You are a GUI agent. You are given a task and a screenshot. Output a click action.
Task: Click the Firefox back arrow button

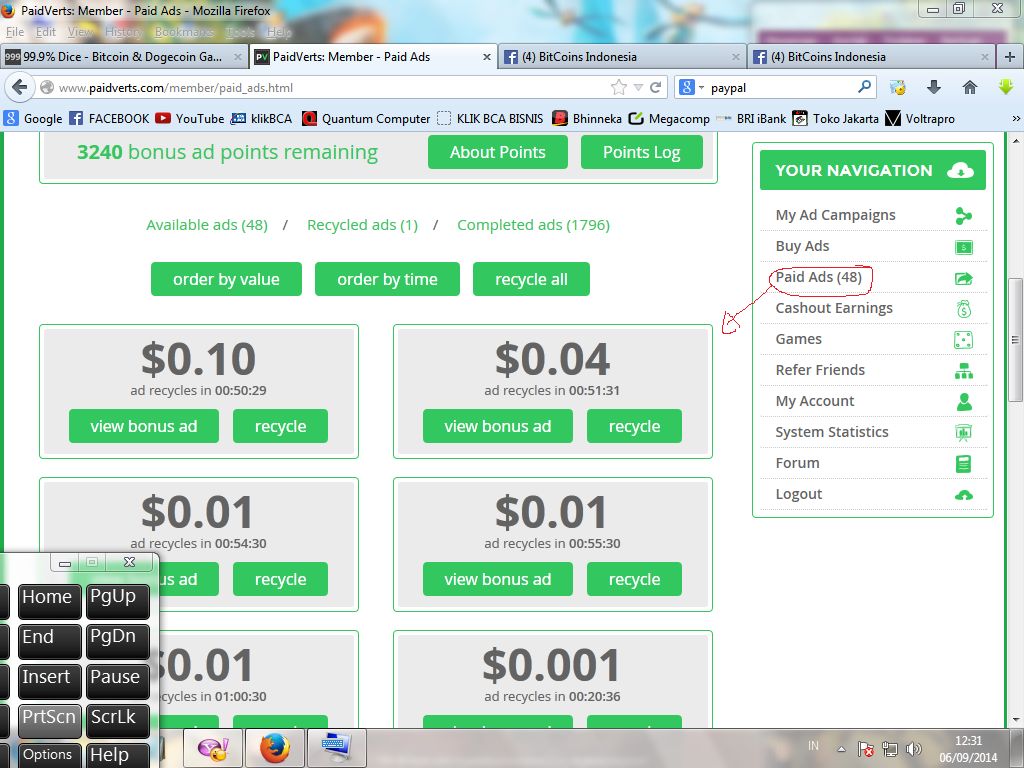point(20,87)
